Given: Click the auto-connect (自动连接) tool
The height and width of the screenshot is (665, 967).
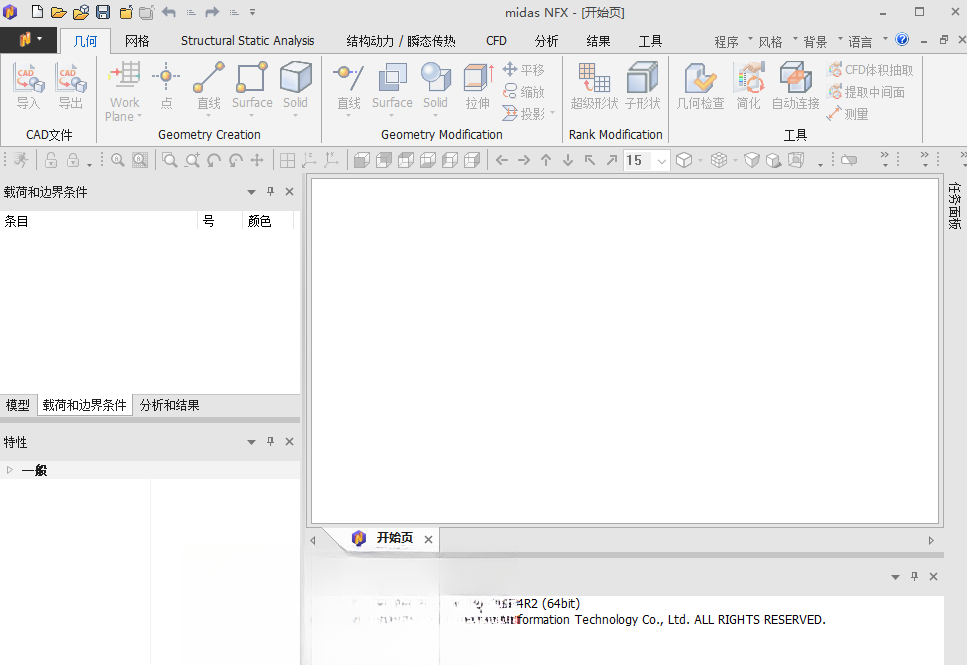Looking at the screenshot, I should coord(796,86).
